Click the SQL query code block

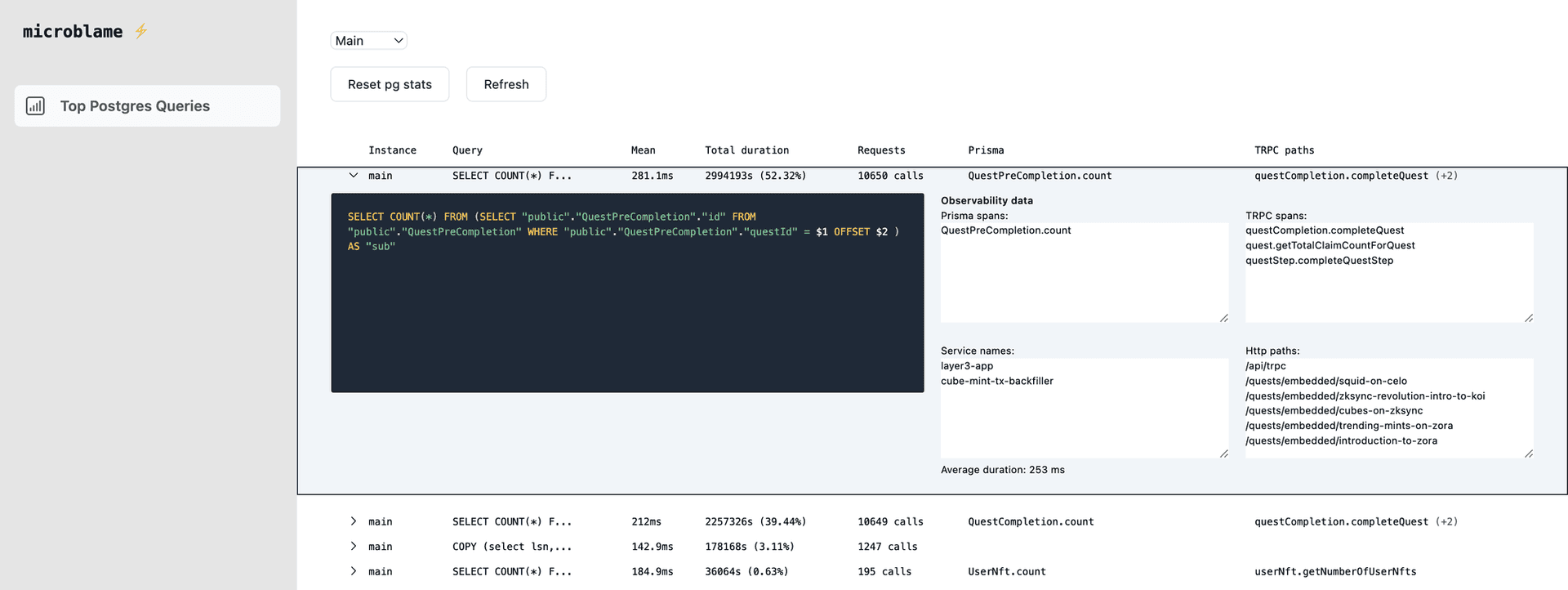[627, 311]
